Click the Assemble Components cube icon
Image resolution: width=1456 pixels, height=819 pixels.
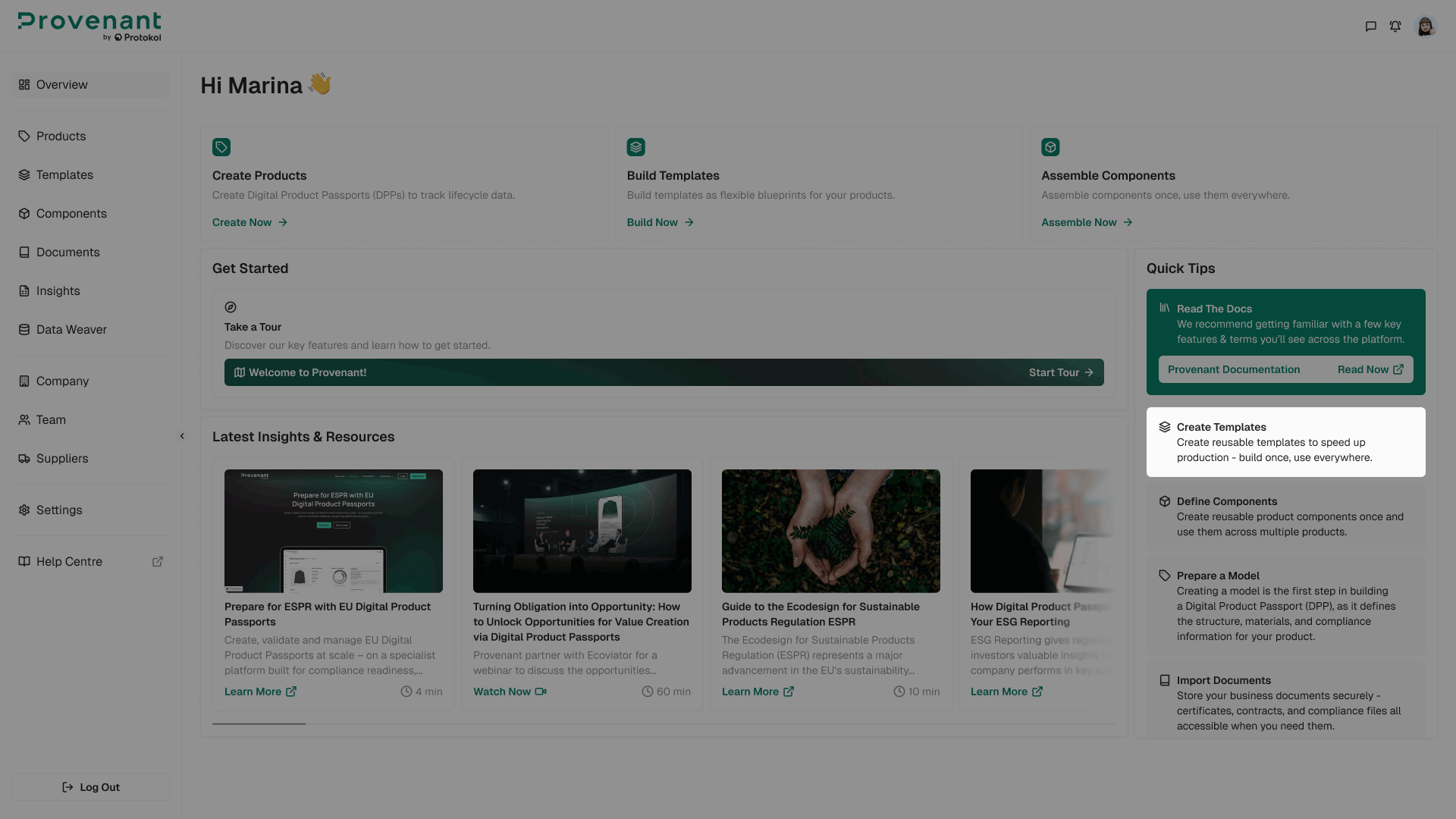coord(1050,147)
